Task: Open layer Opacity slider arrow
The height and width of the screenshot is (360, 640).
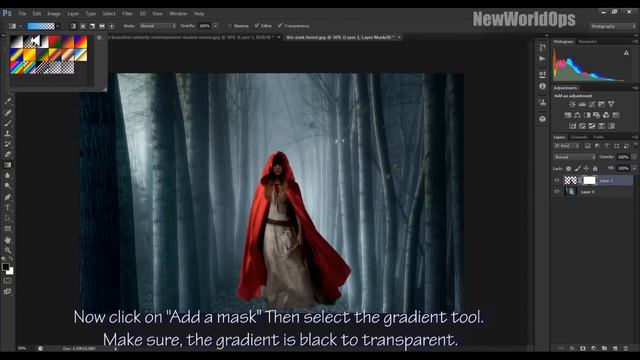Action: click(634, 157)
